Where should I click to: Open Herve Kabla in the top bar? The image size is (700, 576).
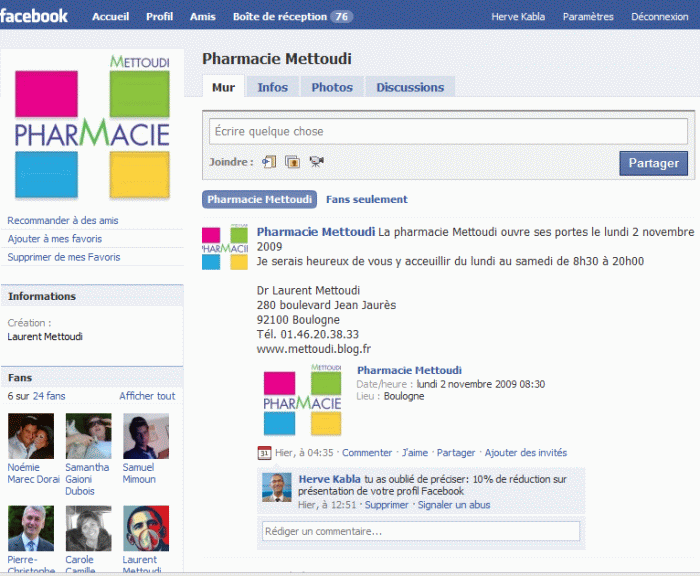point(518,17)
